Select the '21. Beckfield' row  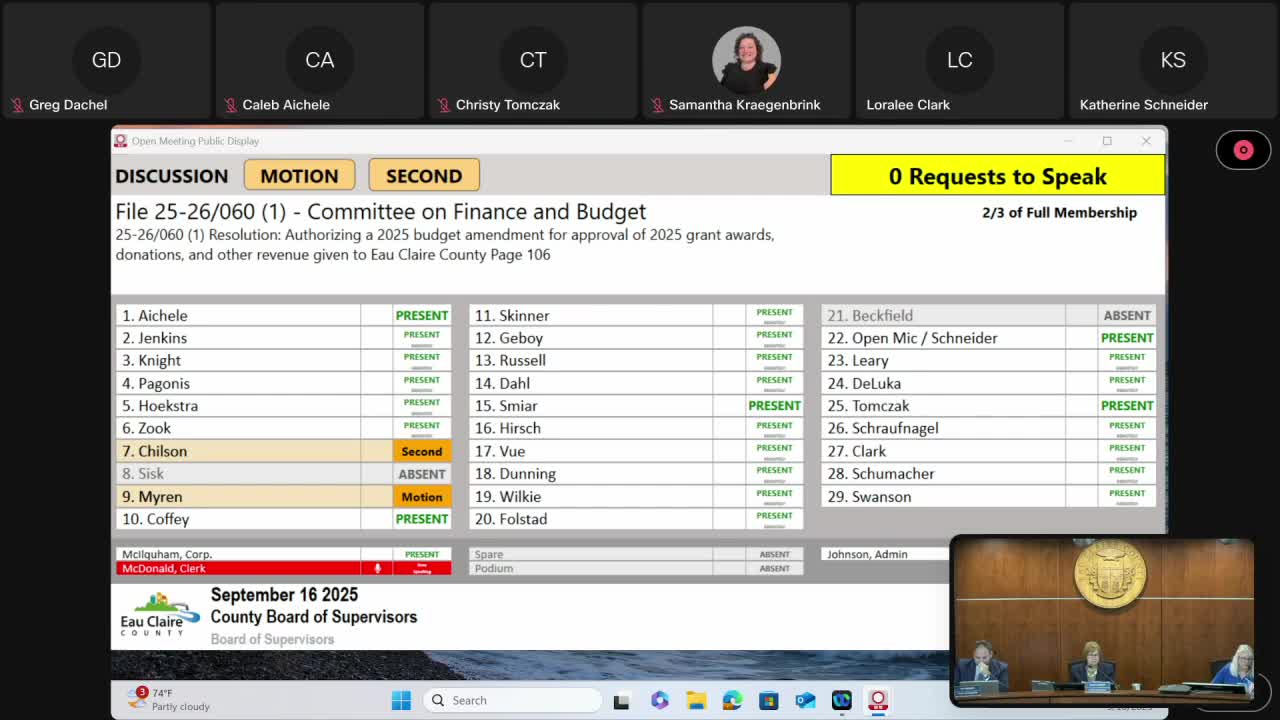[x=989, y=315]
